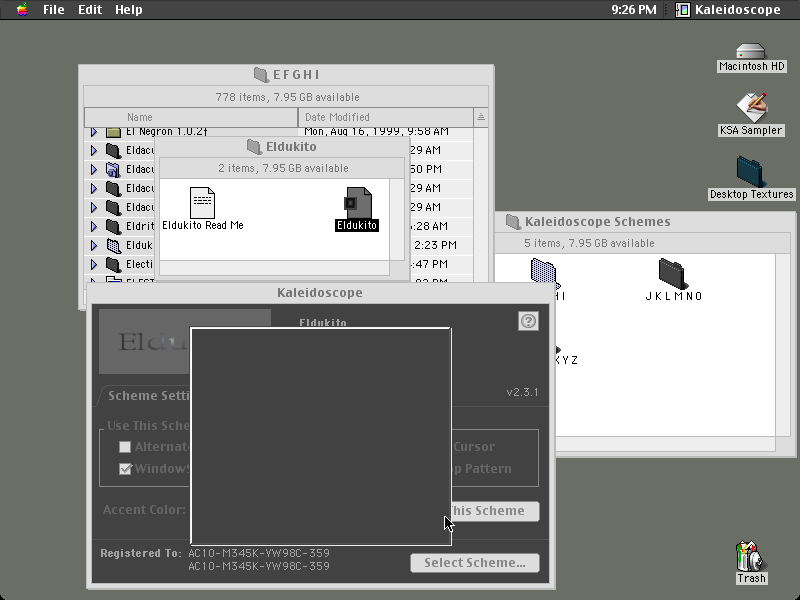Expand the Electi folder row

tap(94, 264)
